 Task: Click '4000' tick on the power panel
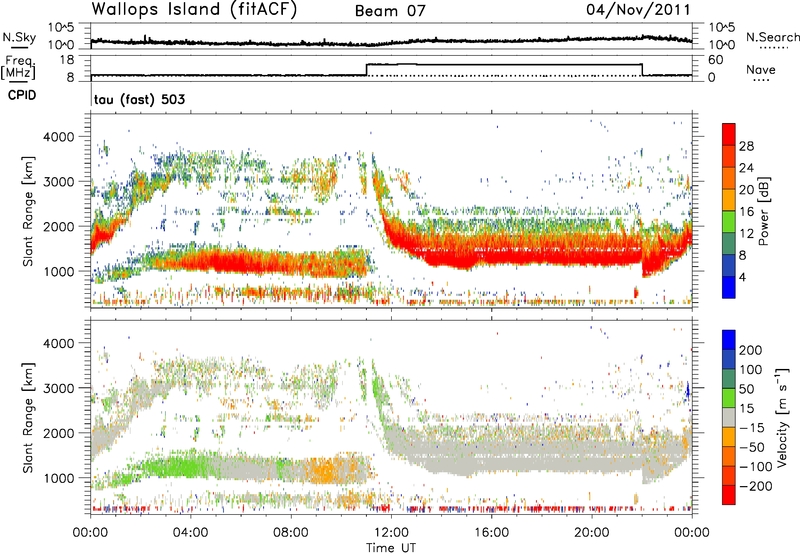coord(58,137)
